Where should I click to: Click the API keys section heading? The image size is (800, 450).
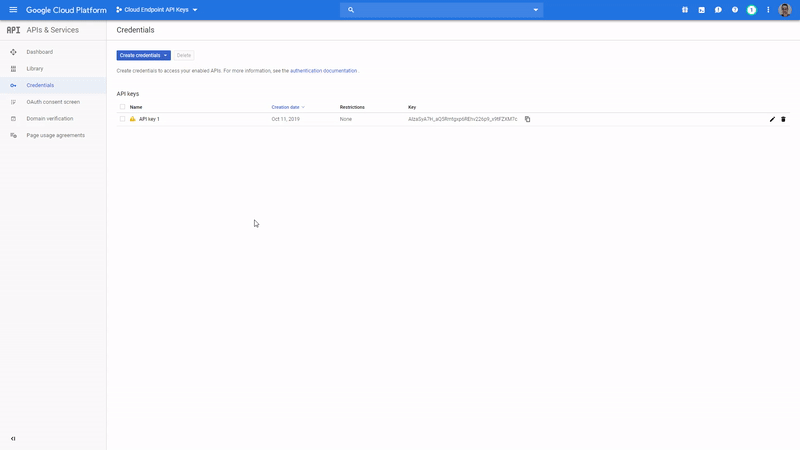tap(128, 94)
